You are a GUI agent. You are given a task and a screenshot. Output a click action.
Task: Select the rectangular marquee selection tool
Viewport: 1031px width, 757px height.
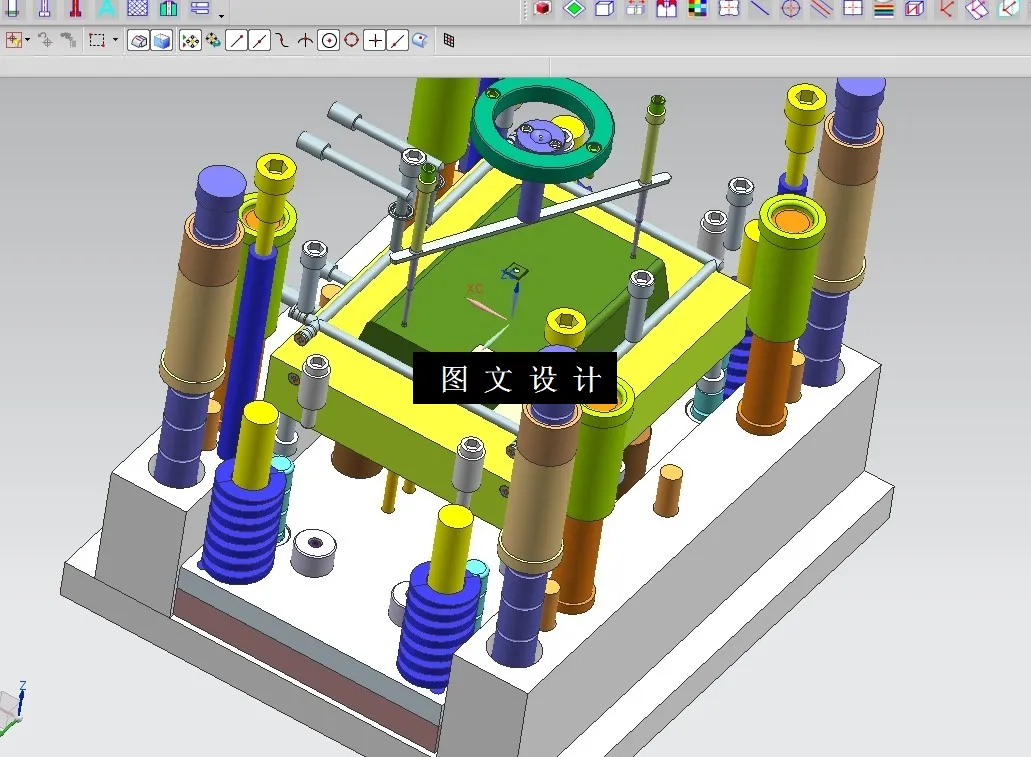click(96, 40)
